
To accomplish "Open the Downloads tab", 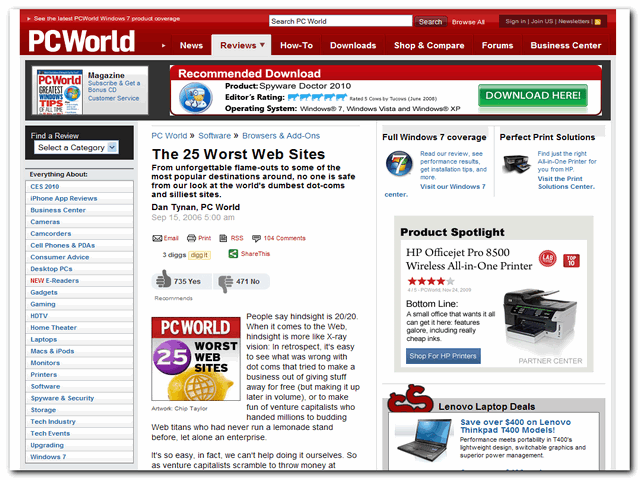I will [353, 45].
